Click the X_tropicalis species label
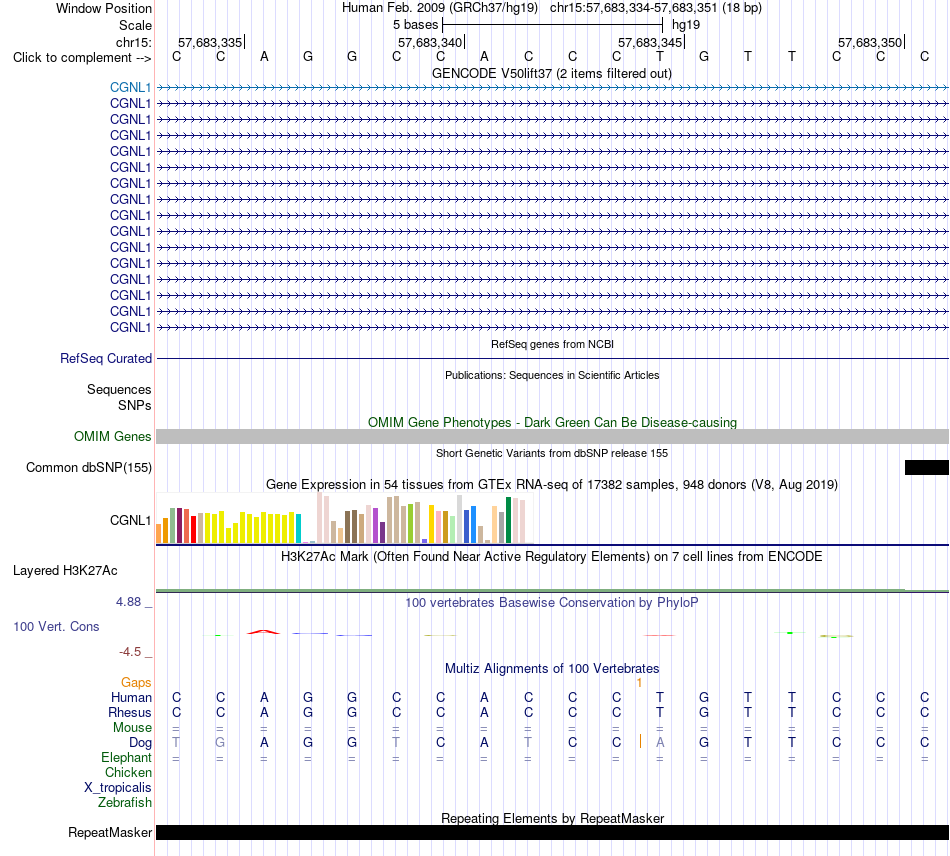Screen dimensions: 950x856 pyautogui.click(x=118, y=788)
